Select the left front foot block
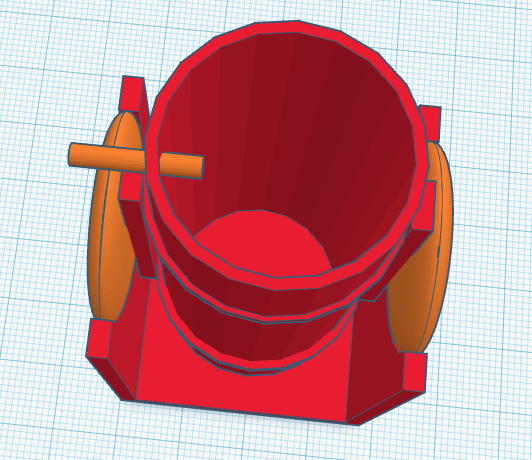Image resolution: width=532 pixels, height=460 pixels. pos(99,339)
